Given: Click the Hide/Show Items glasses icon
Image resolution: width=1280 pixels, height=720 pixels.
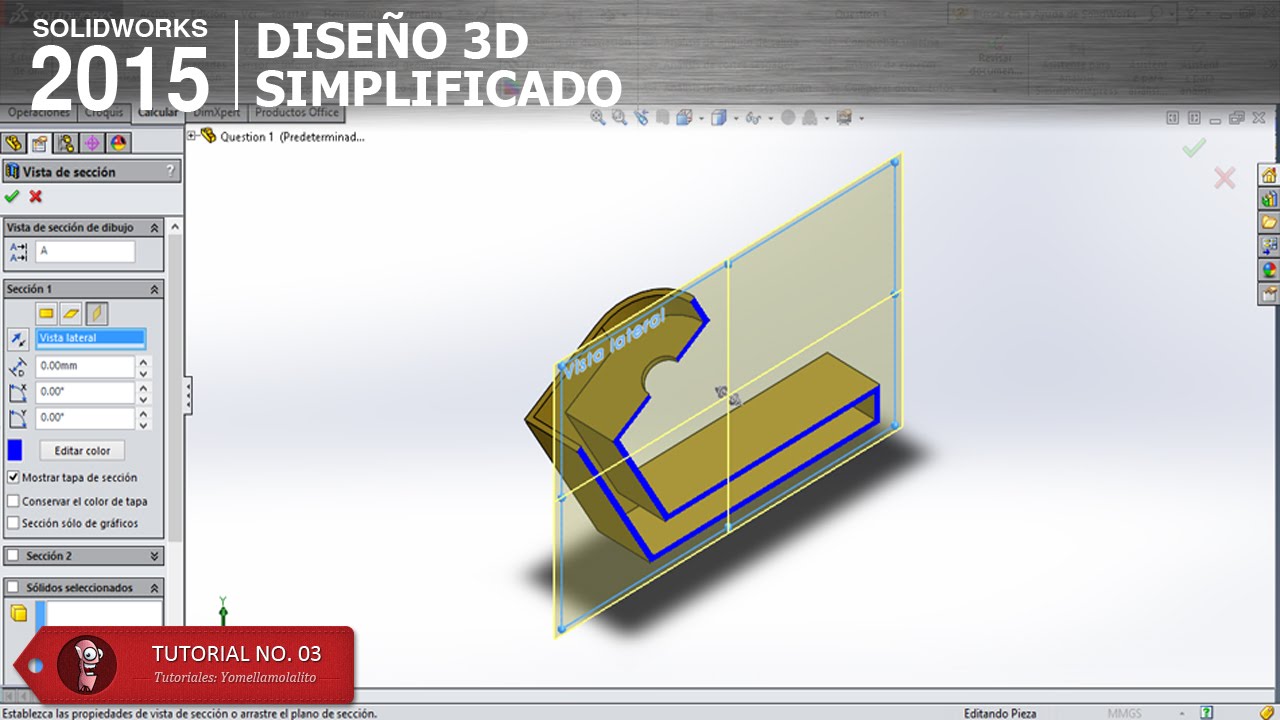Looking at the screenshot, I should coord(752,118).
